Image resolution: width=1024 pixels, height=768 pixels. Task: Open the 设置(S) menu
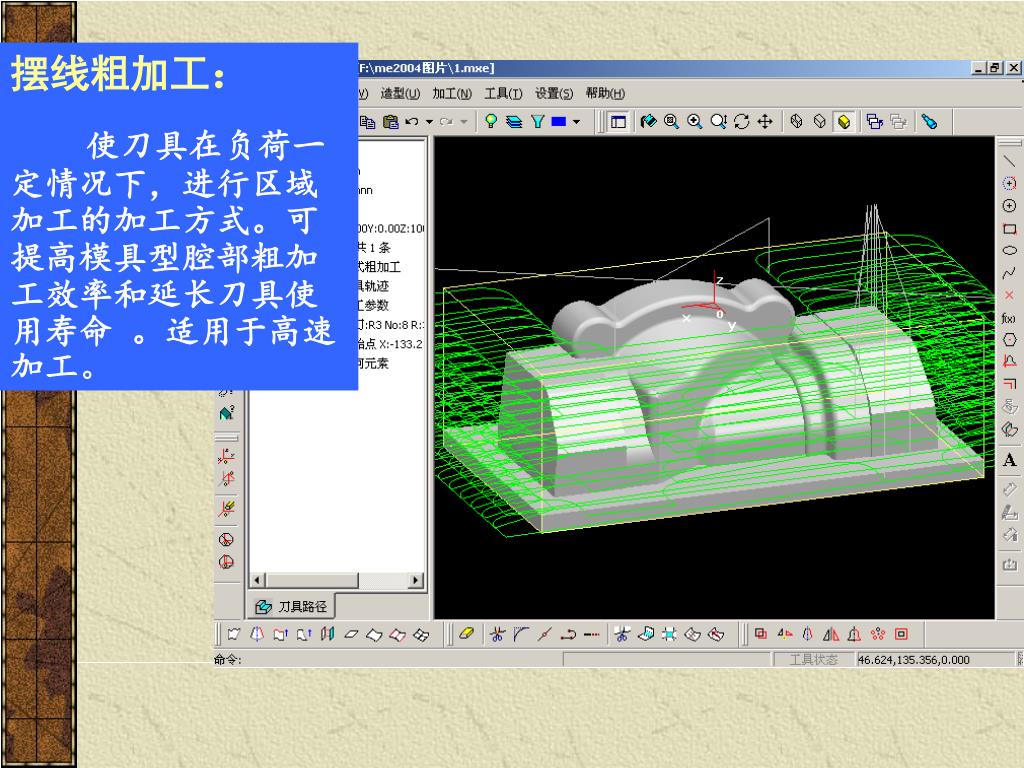554,94
